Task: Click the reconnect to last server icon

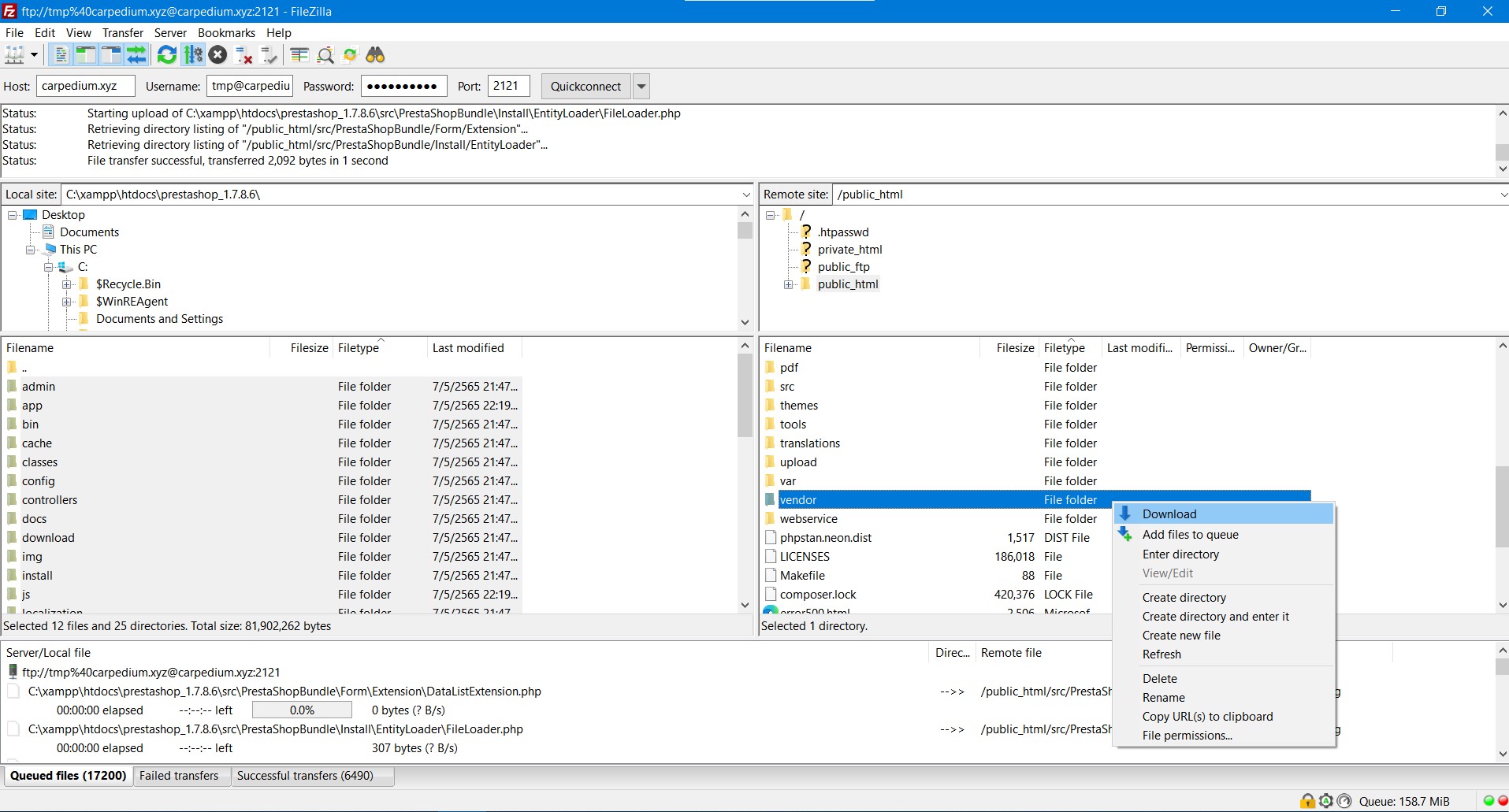Action: 269,55
